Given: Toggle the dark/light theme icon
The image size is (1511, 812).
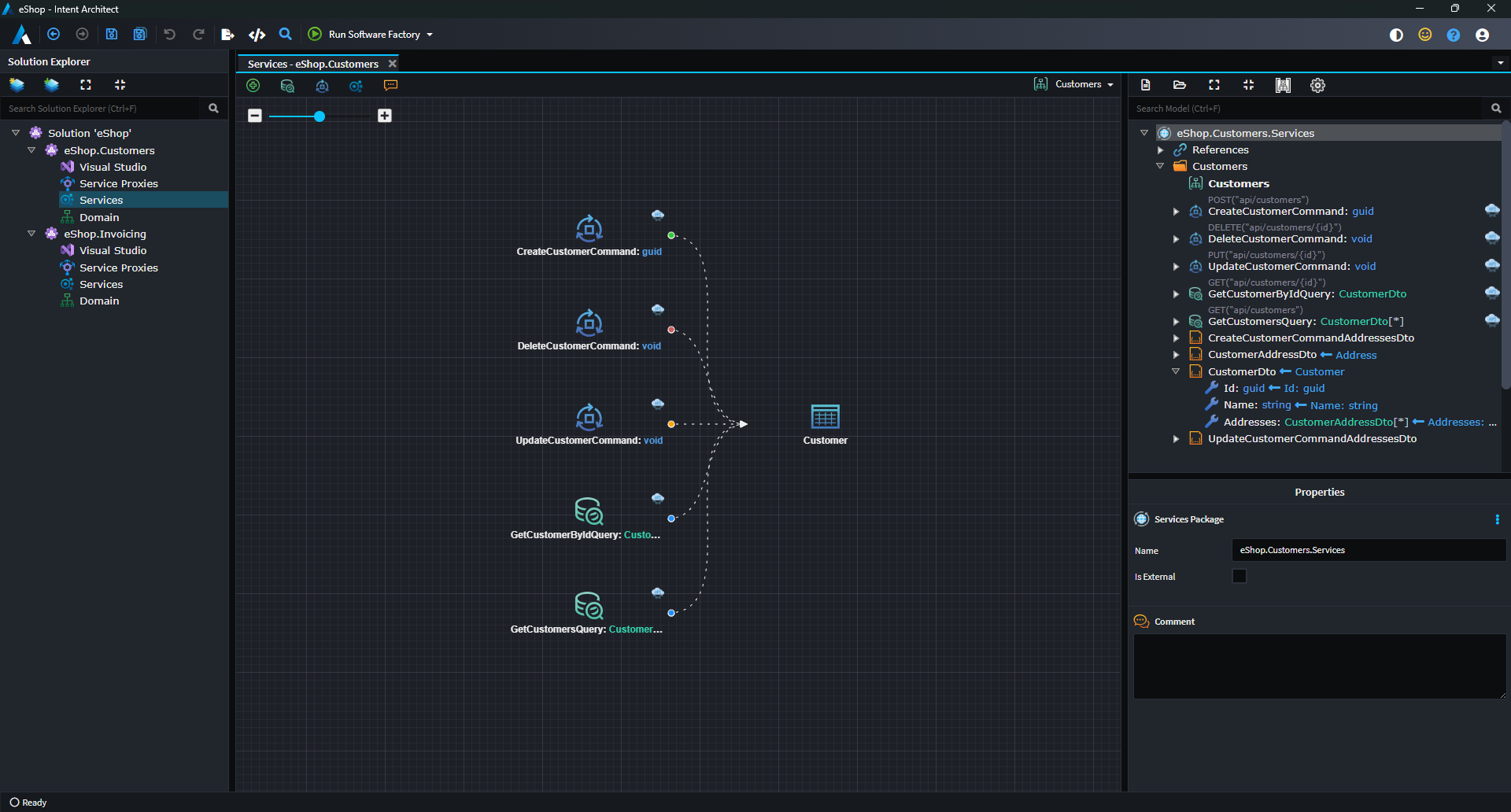Looking at the screenshot, I should click(1397, 35).
